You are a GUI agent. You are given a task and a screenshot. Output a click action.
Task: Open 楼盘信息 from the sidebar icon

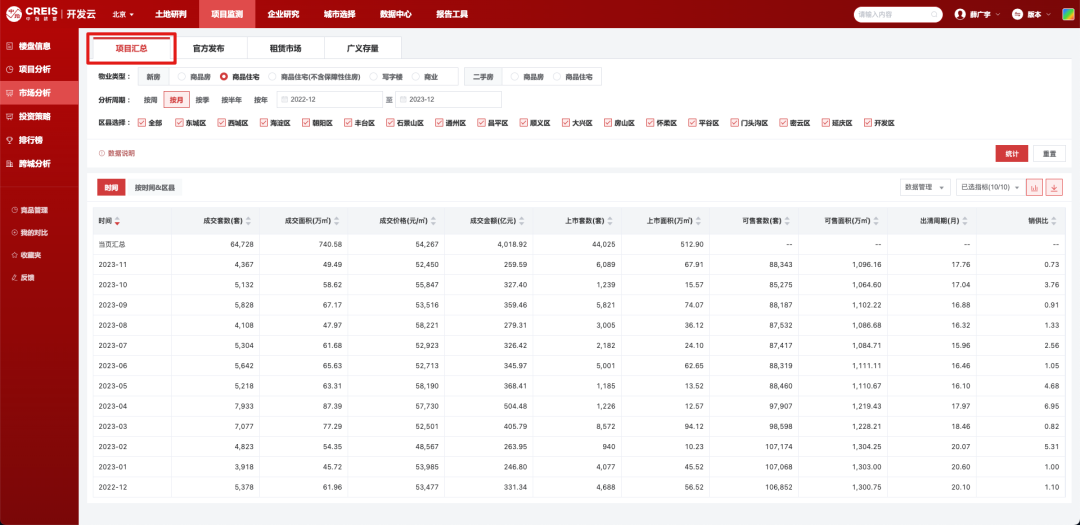click(10, 46)
